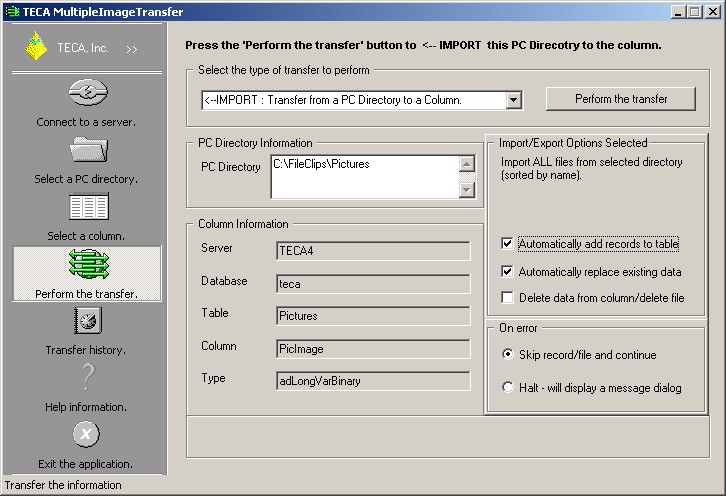The height and width of the screenshot is (496, 726).
Task: Click 'Select a column.' label
Action: pyautogui.click(x=86, y=236)
